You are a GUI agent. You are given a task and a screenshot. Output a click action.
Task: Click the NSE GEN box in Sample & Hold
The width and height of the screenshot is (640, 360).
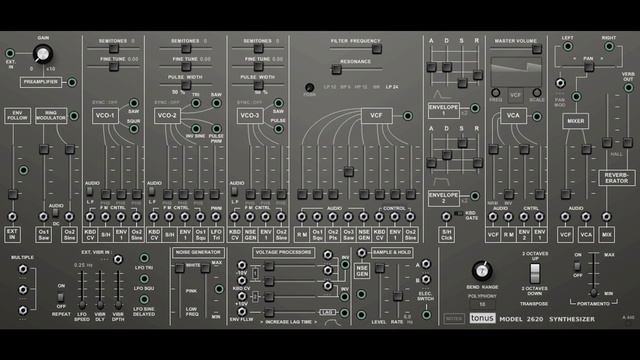[x=362, y=271]
